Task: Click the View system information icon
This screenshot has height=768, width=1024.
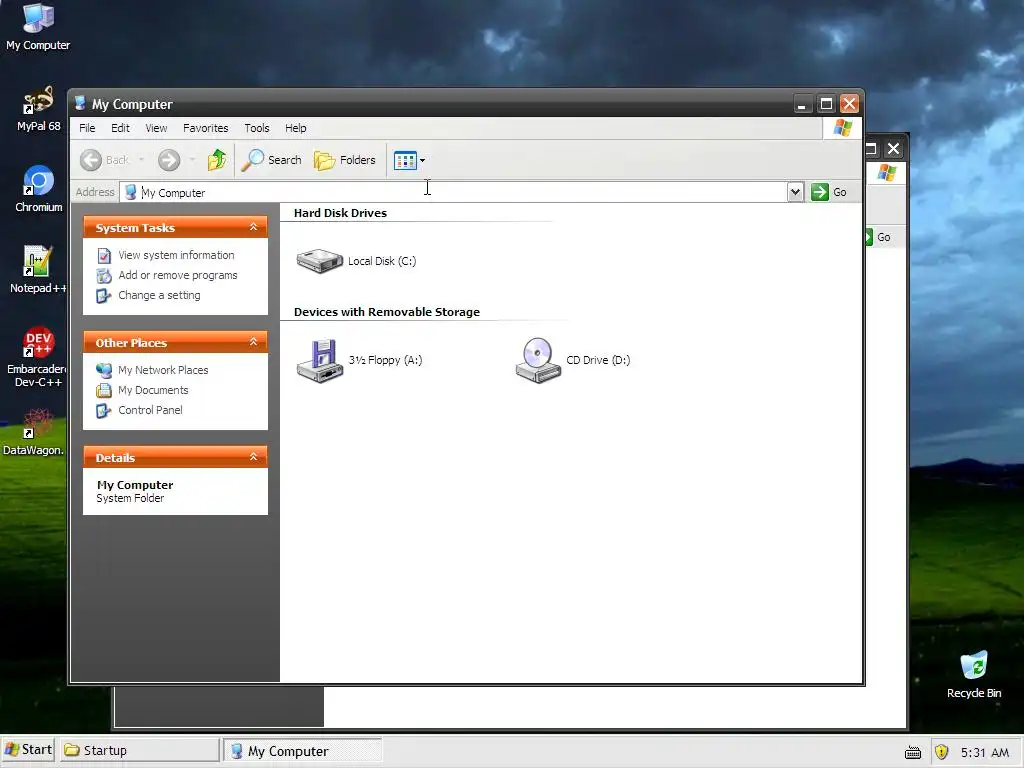Action: 104,255
